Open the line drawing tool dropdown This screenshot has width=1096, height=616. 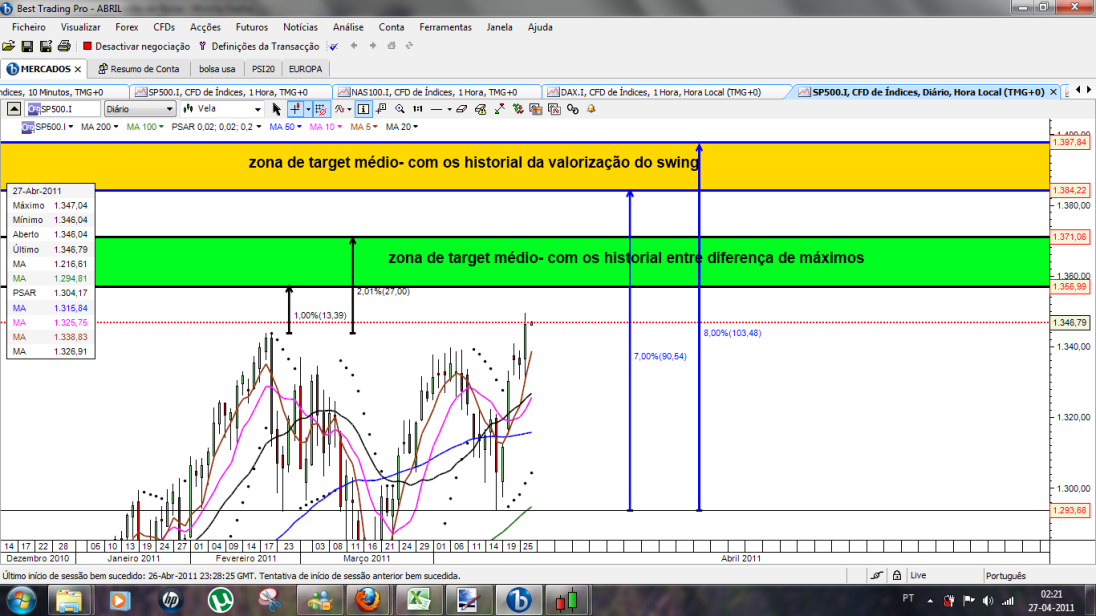coord(449,109)
